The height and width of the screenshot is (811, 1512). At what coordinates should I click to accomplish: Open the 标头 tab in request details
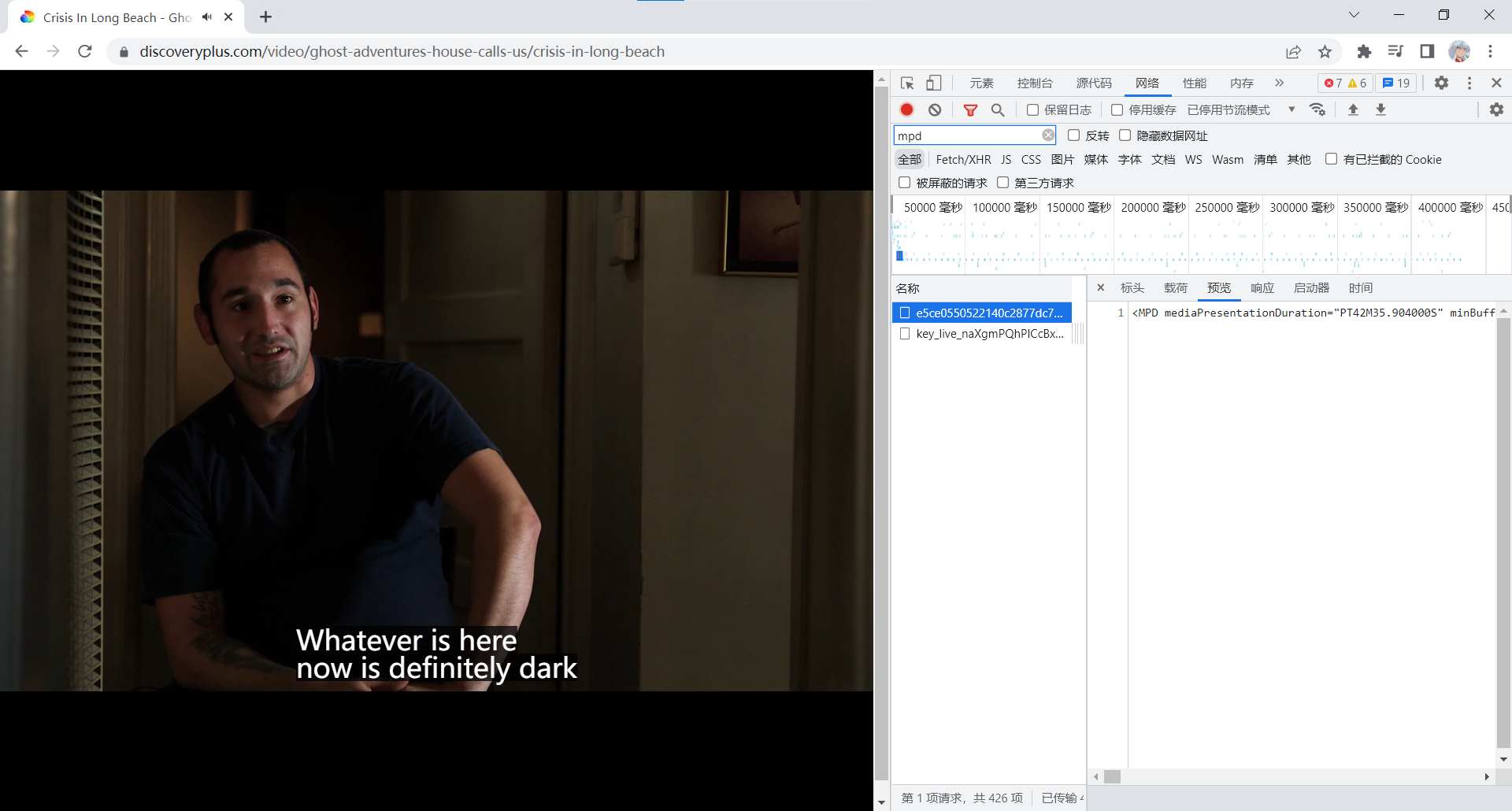[1132, 288]
